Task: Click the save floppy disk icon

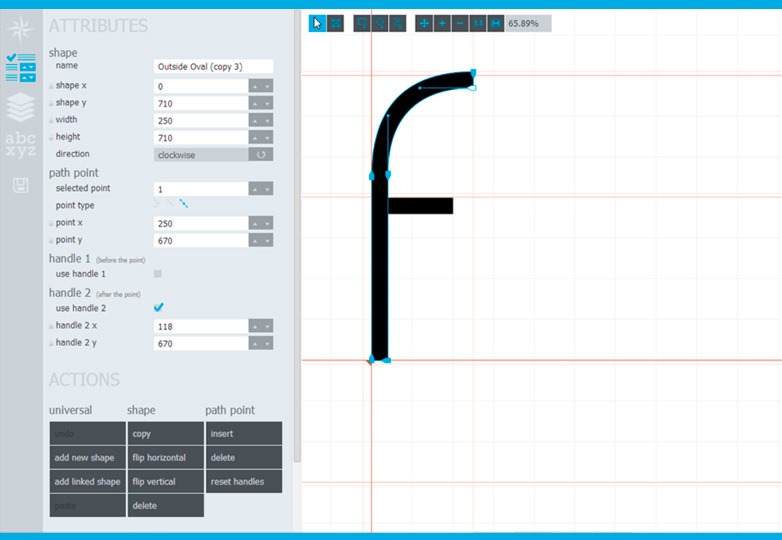Action: (x=20, y=185)
